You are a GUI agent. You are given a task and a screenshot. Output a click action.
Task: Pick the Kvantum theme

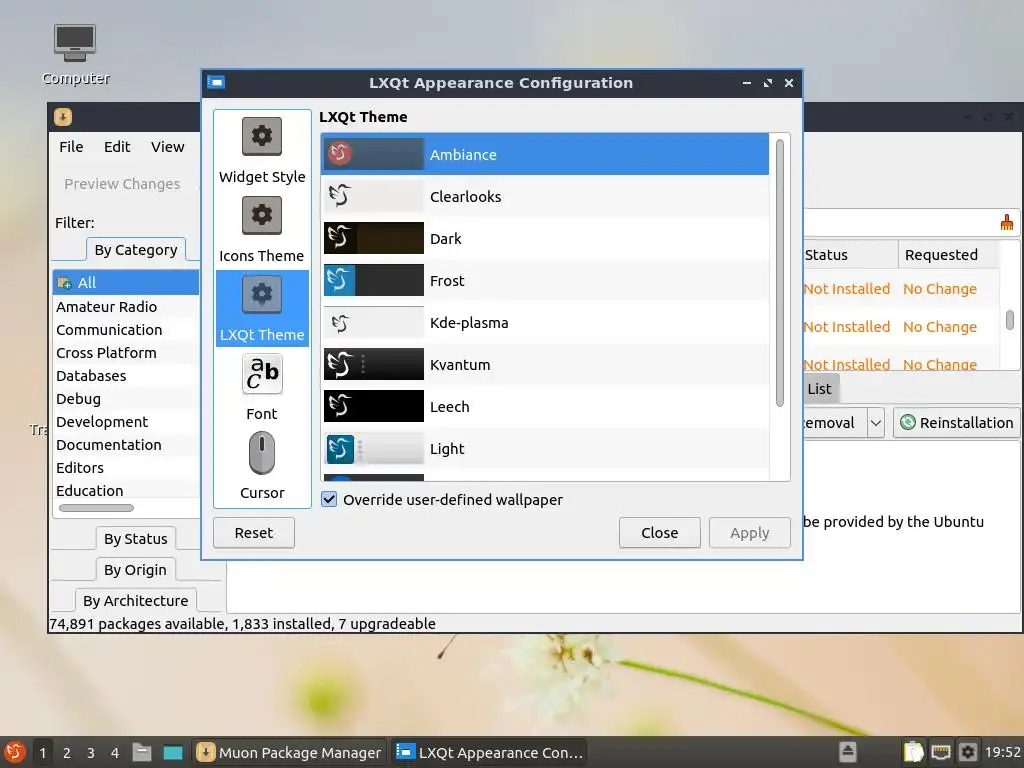pyautogui.click(x=545, y=364)
